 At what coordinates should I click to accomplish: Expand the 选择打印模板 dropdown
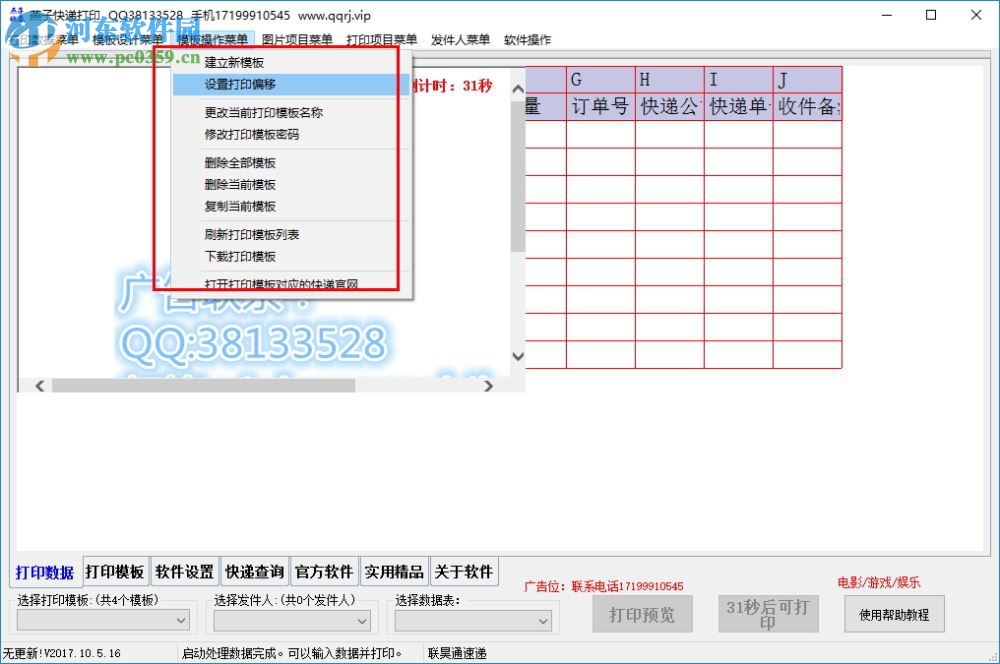(103, 620)
